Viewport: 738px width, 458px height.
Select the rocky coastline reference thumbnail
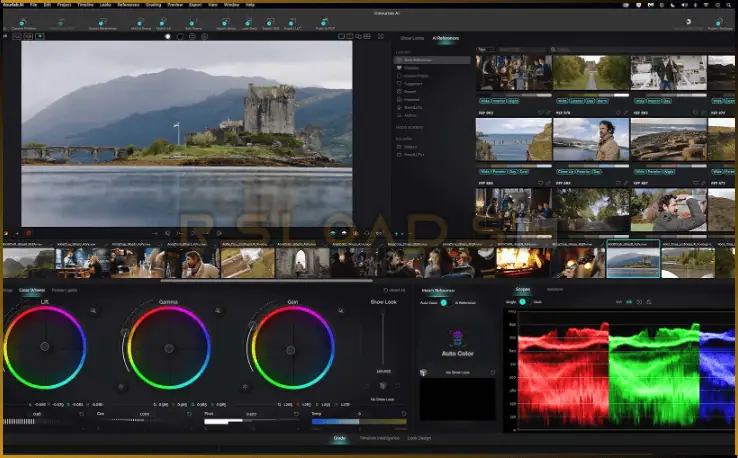[x=668, y=139]
